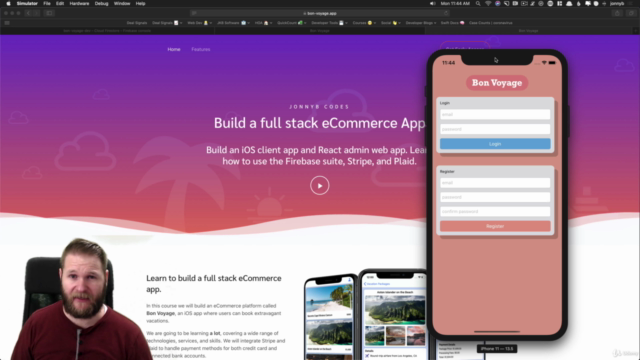Open the Help menu
Viewport: 640px width, 360px height.
point(140,3)
